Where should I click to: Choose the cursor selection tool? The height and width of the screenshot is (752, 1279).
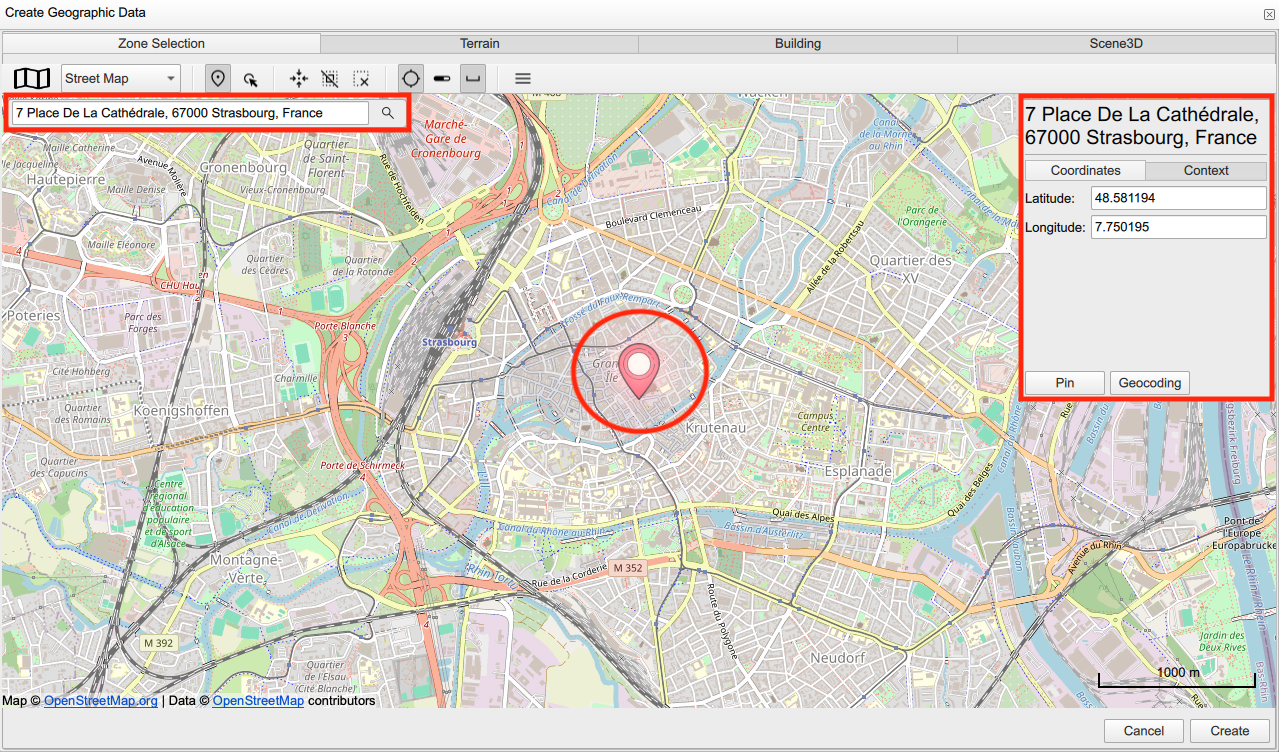click(x=251, y=78)
